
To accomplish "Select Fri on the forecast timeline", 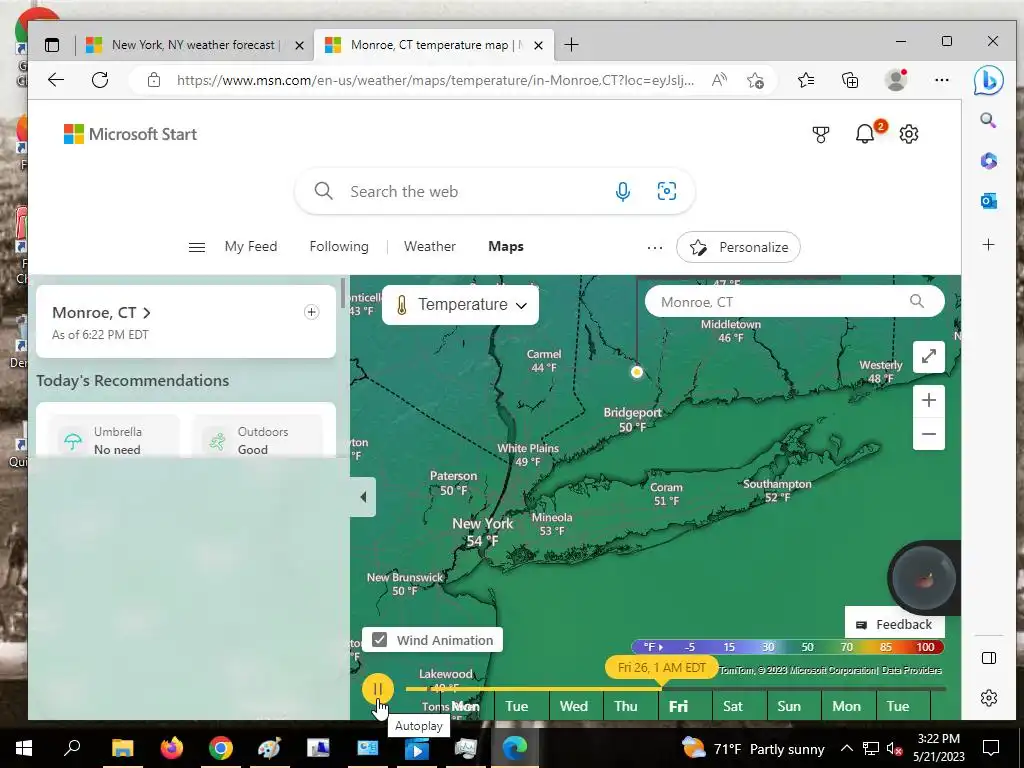I will coord(678,706).
